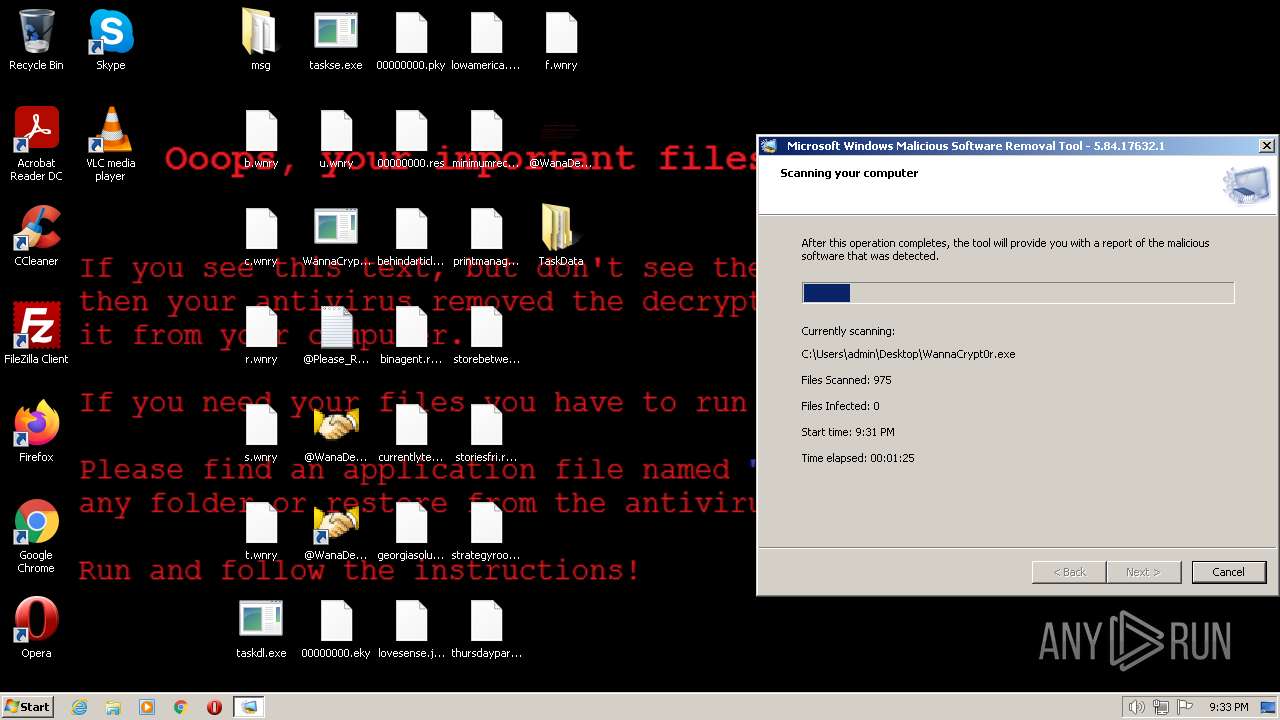
Task: Open the Recycle Bin desktop icon
Action: 36,40
